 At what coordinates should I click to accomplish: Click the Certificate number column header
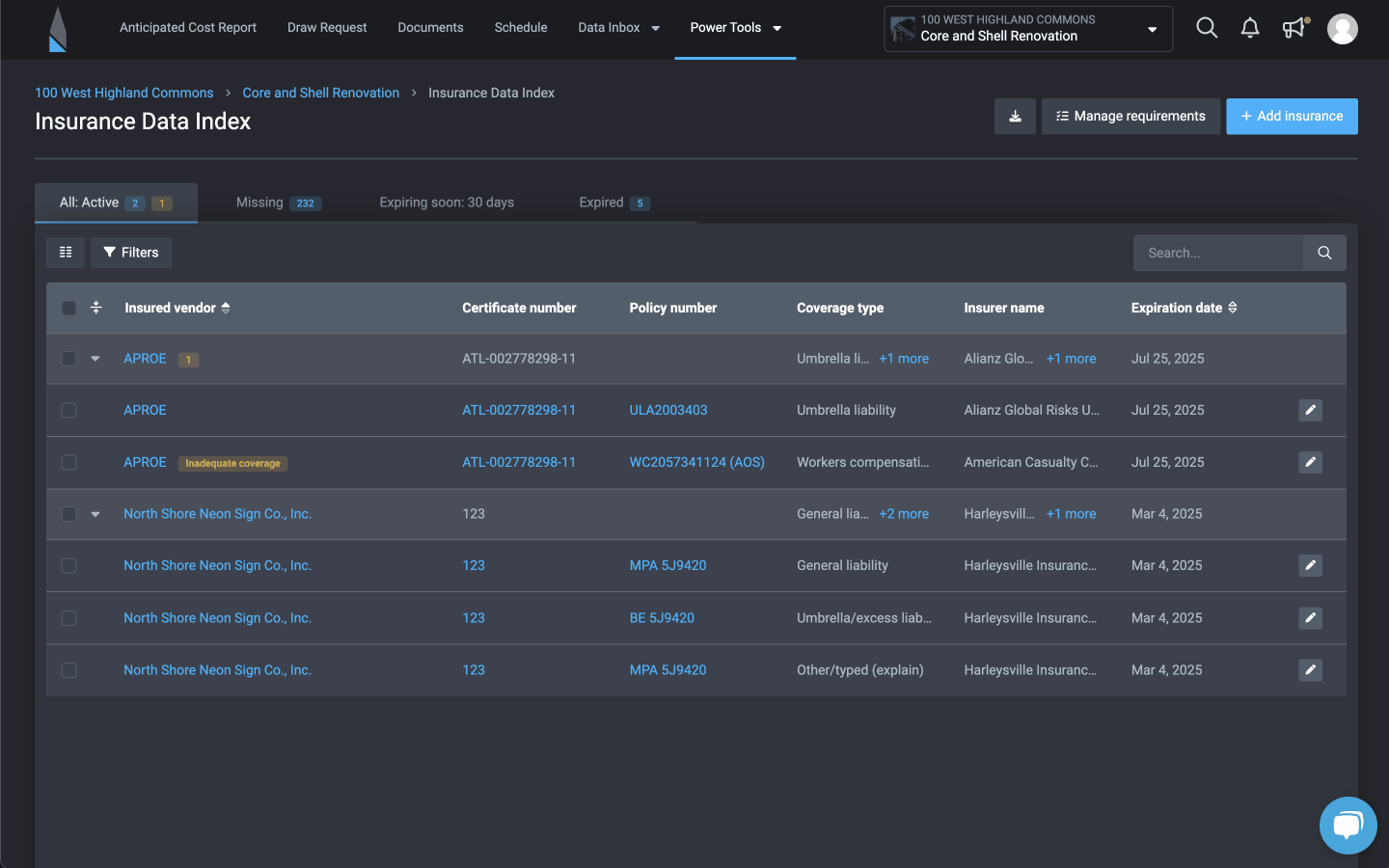519,308
